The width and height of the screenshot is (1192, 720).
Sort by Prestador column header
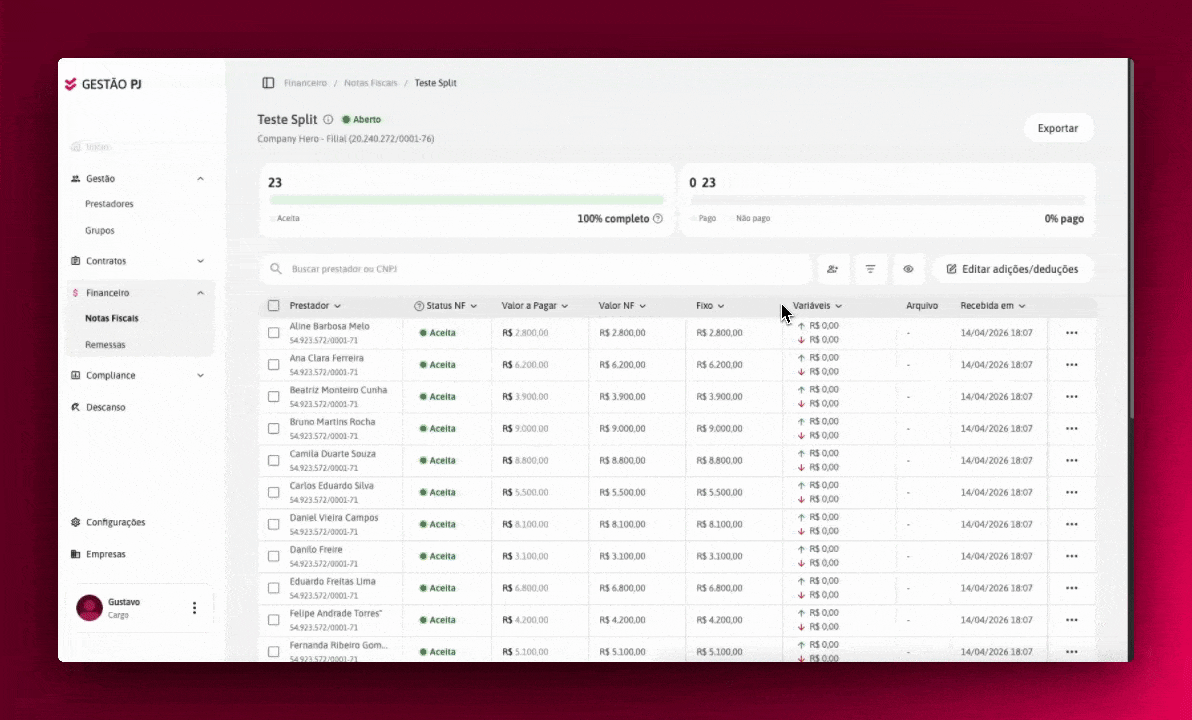click(315, 306)
